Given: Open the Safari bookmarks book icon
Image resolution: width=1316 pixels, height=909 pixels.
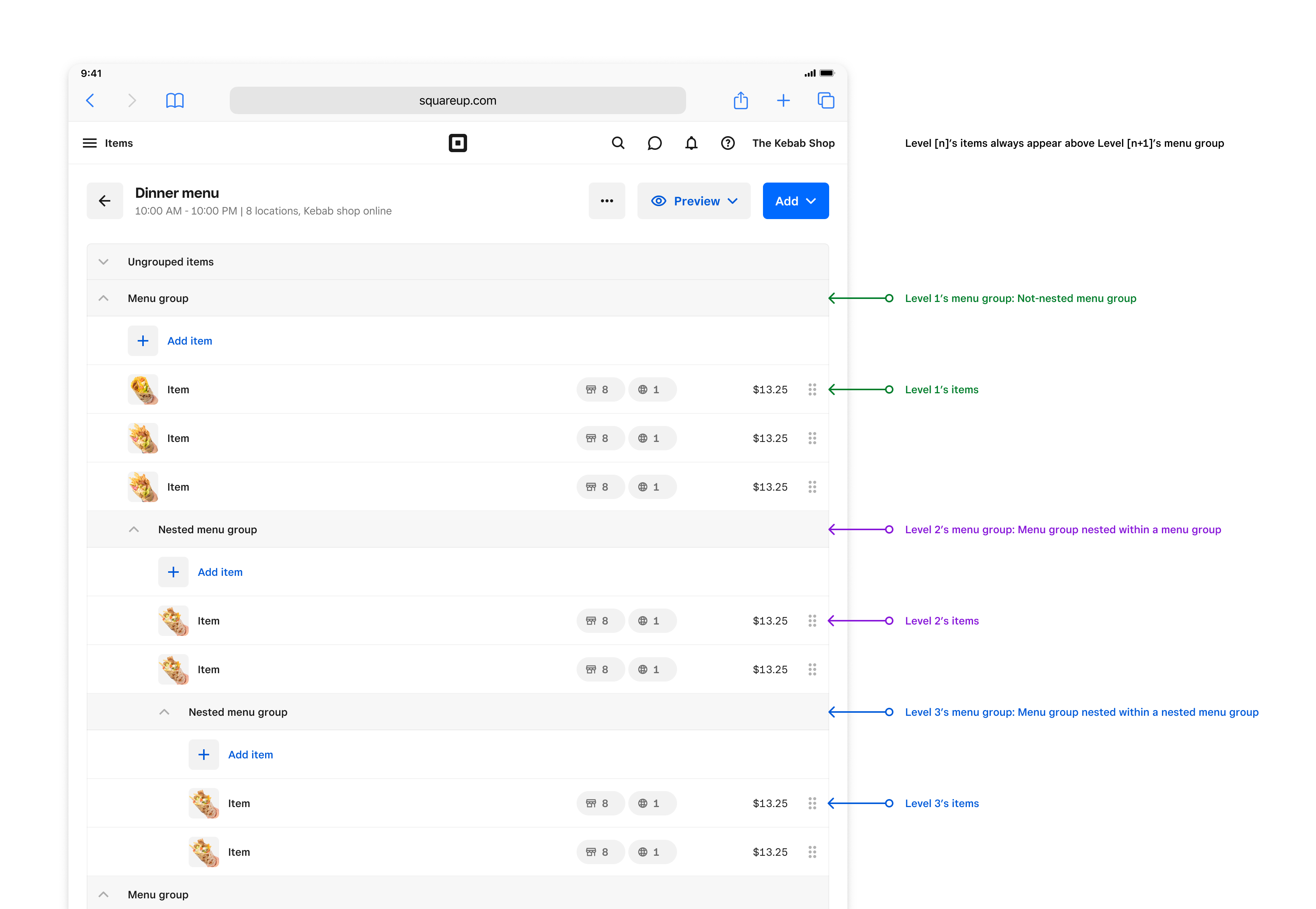Looking at the screenshot, I should 175,101.
